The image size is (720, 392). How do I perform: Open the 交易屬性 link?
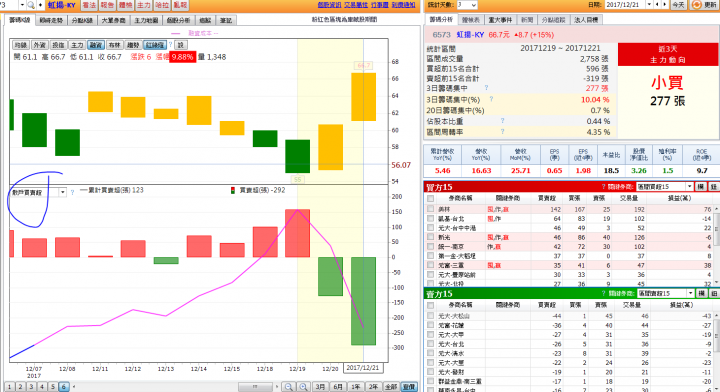point(356,5)
